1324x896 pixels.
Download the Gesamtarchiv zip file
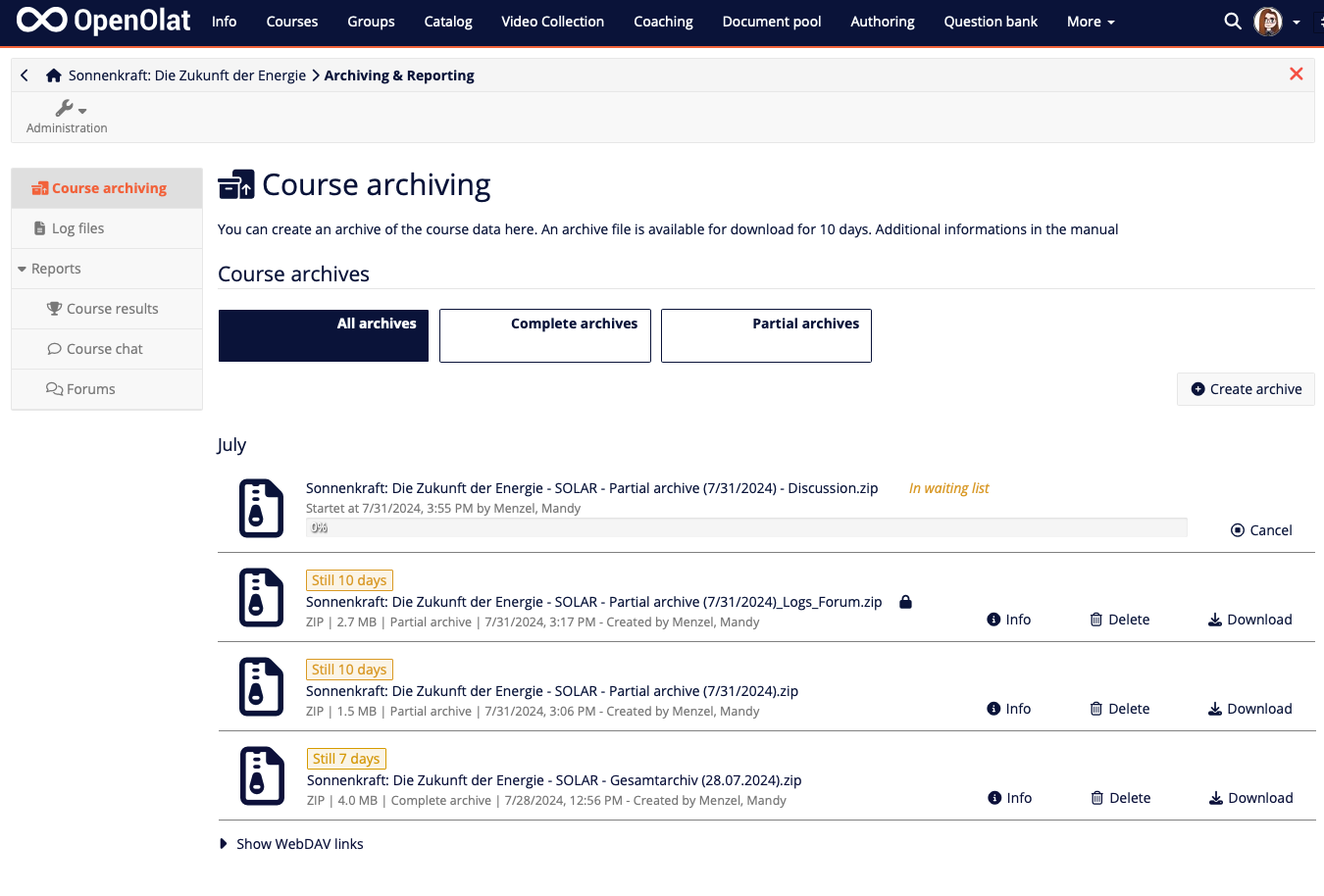[x=1250, y=797]
